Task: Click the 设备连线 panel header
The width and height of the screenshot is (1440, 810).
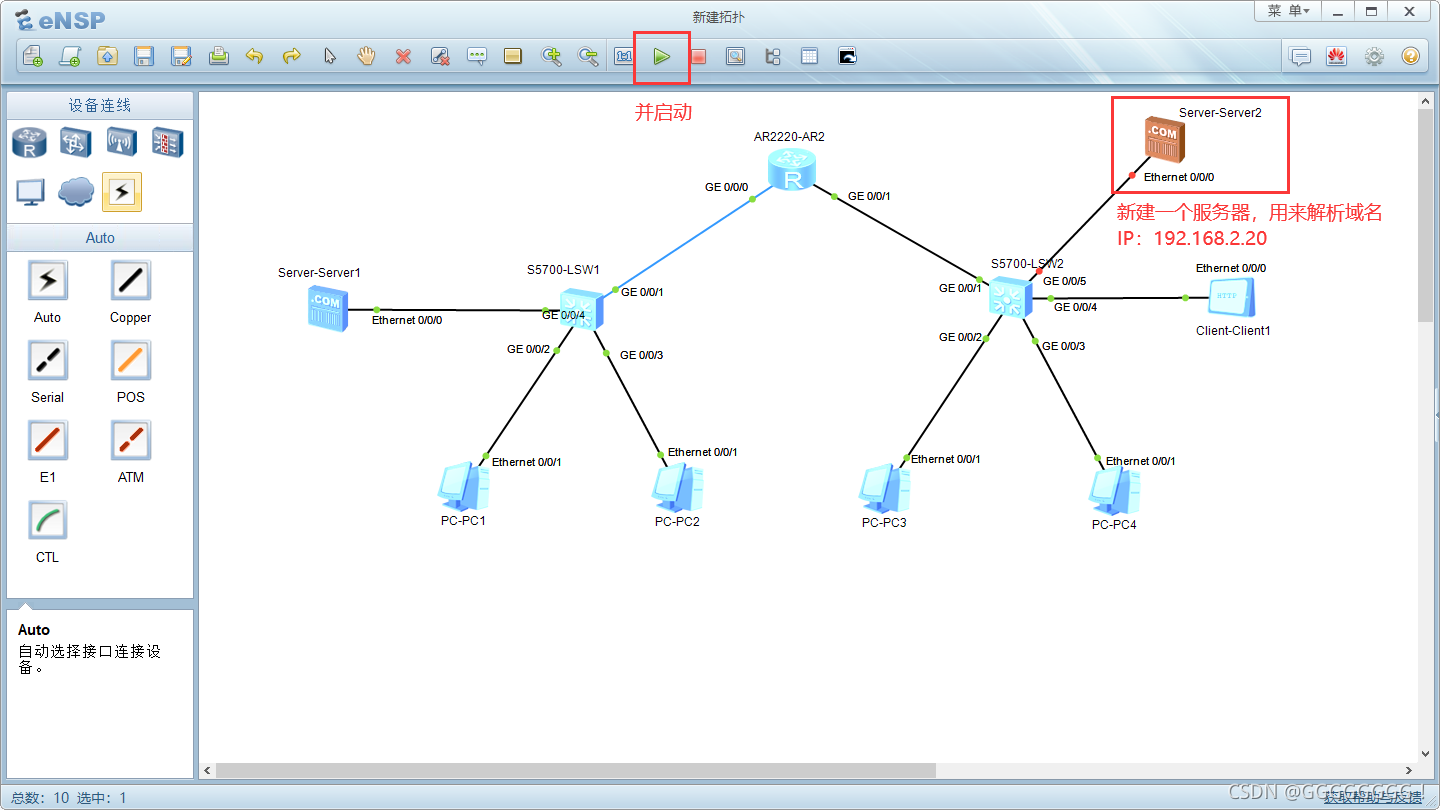Action: (x=100, y=106)
